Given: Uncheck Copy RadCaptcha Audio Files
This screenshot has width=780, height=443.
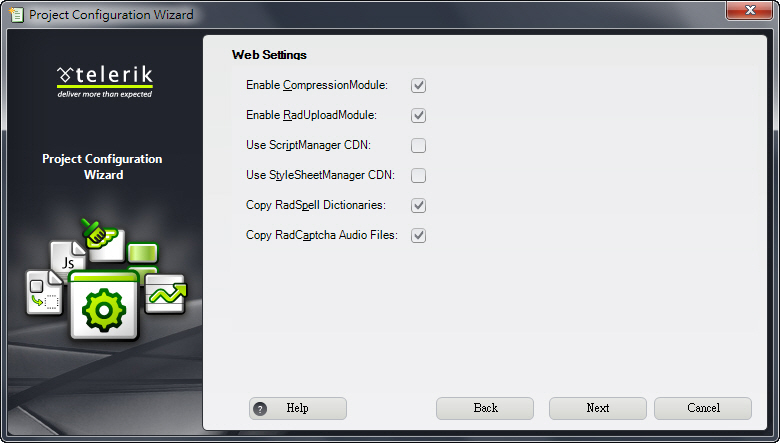Looking at the screenshot, I should (x=418, y=235).
